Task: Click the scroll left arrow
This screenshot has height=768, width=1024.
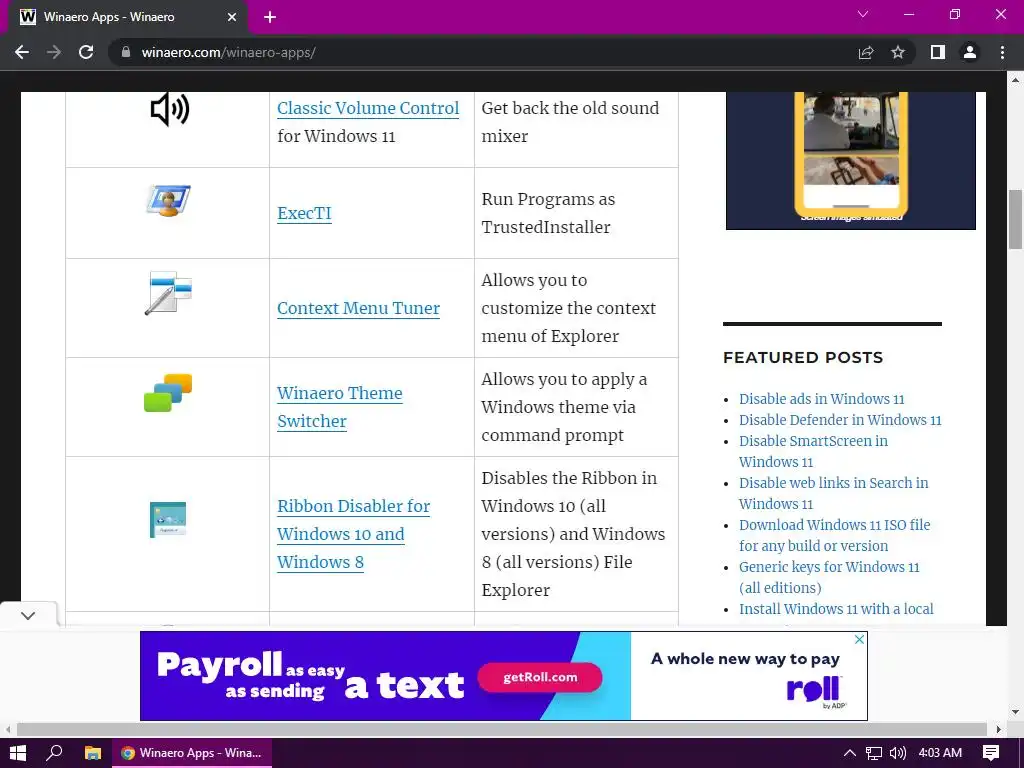Action: [x=7, y=729]
